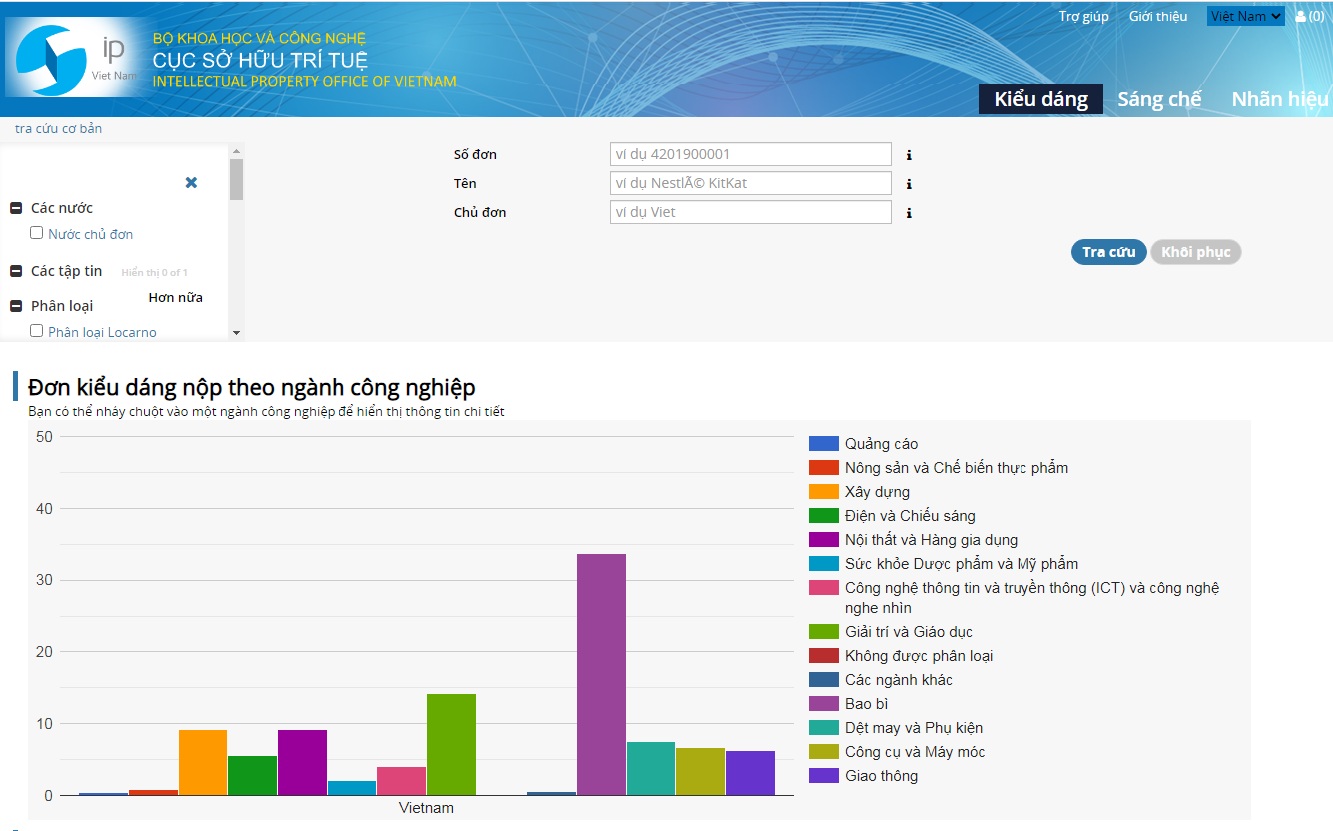Click the Bao bì legend color swatch
Screen dimensions: 1333x831
click(823, 704)
